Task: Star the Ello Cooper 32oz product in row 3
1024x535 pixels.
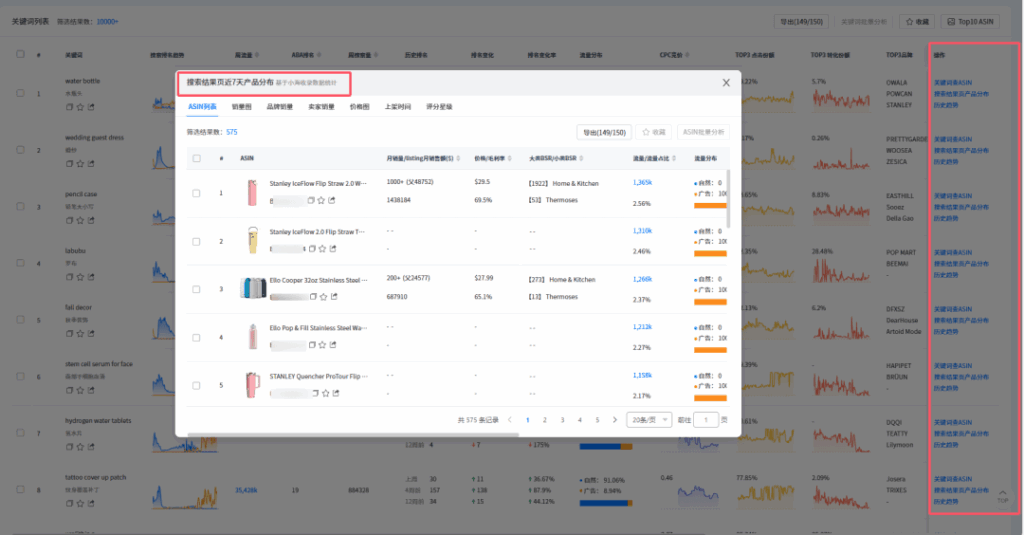Action: [322, 296]
